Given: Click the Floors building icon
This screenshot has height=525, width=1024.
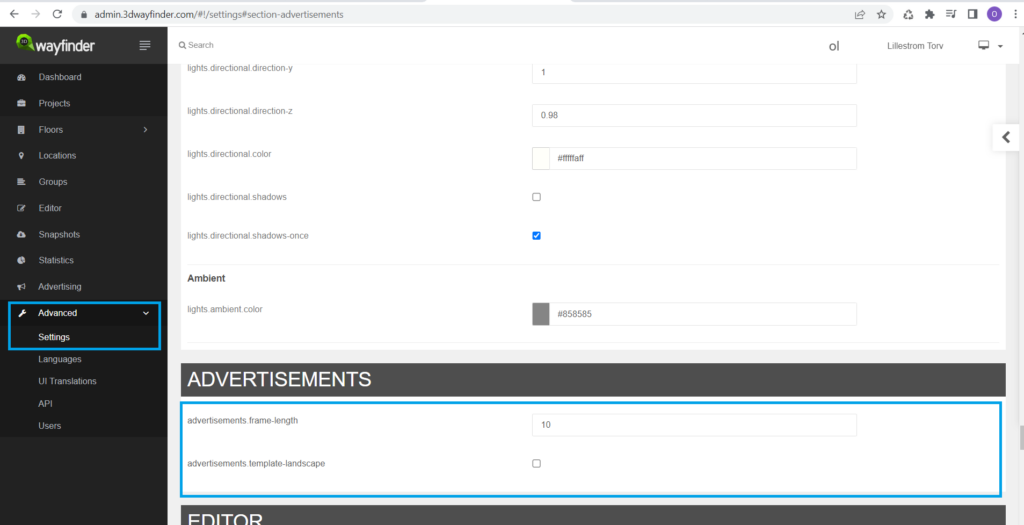Looking at the screenshot, I should click(22, 130).
